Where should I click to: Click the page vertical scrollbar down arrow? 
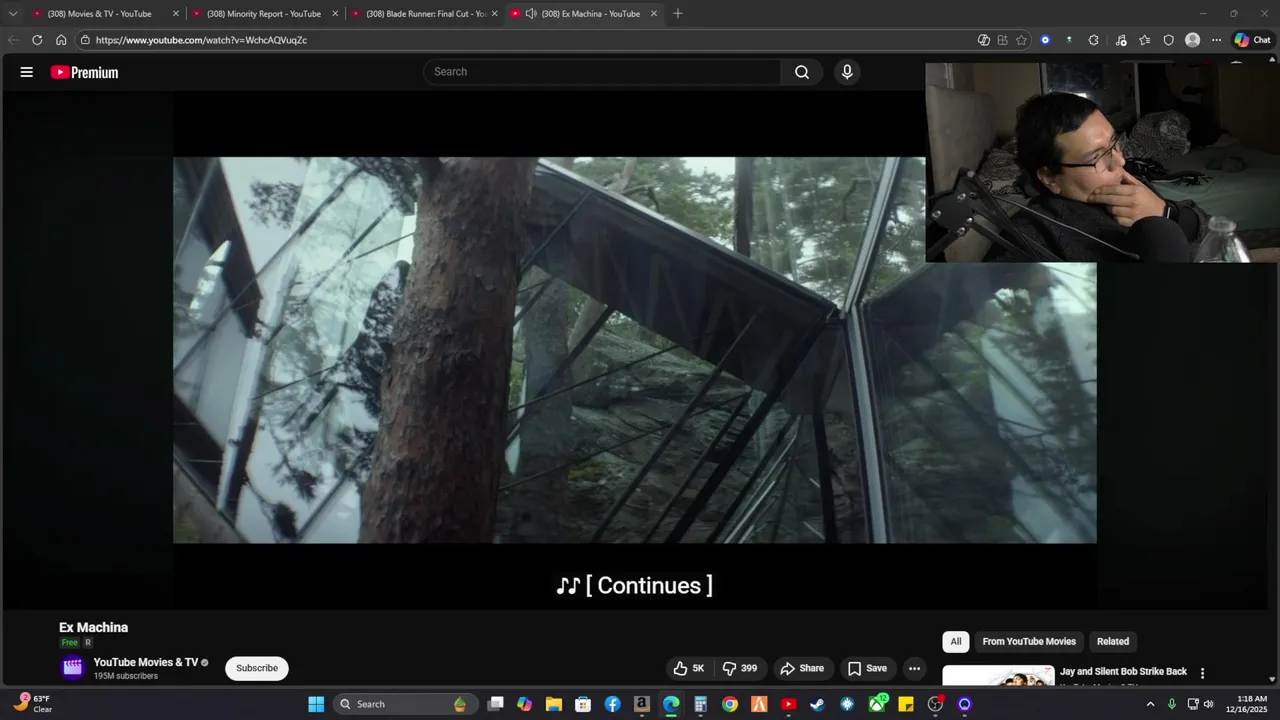pyautogui.click(x=1272, y=679)
